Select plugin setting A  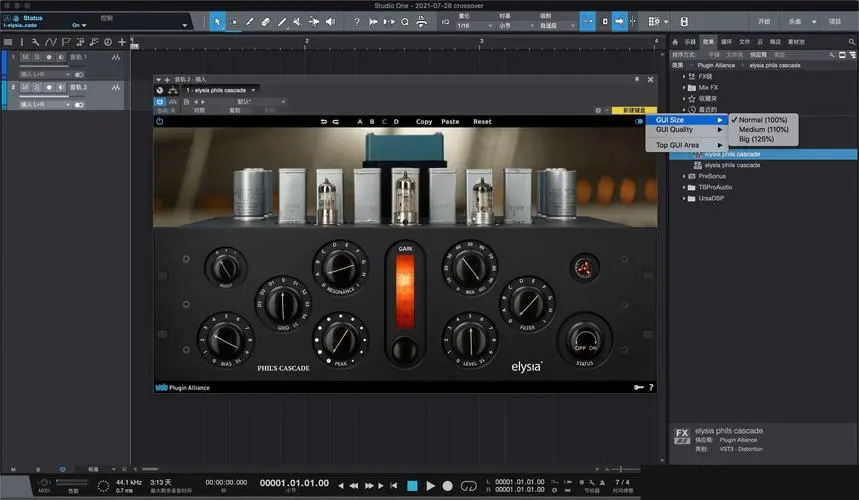click(360, 122)
